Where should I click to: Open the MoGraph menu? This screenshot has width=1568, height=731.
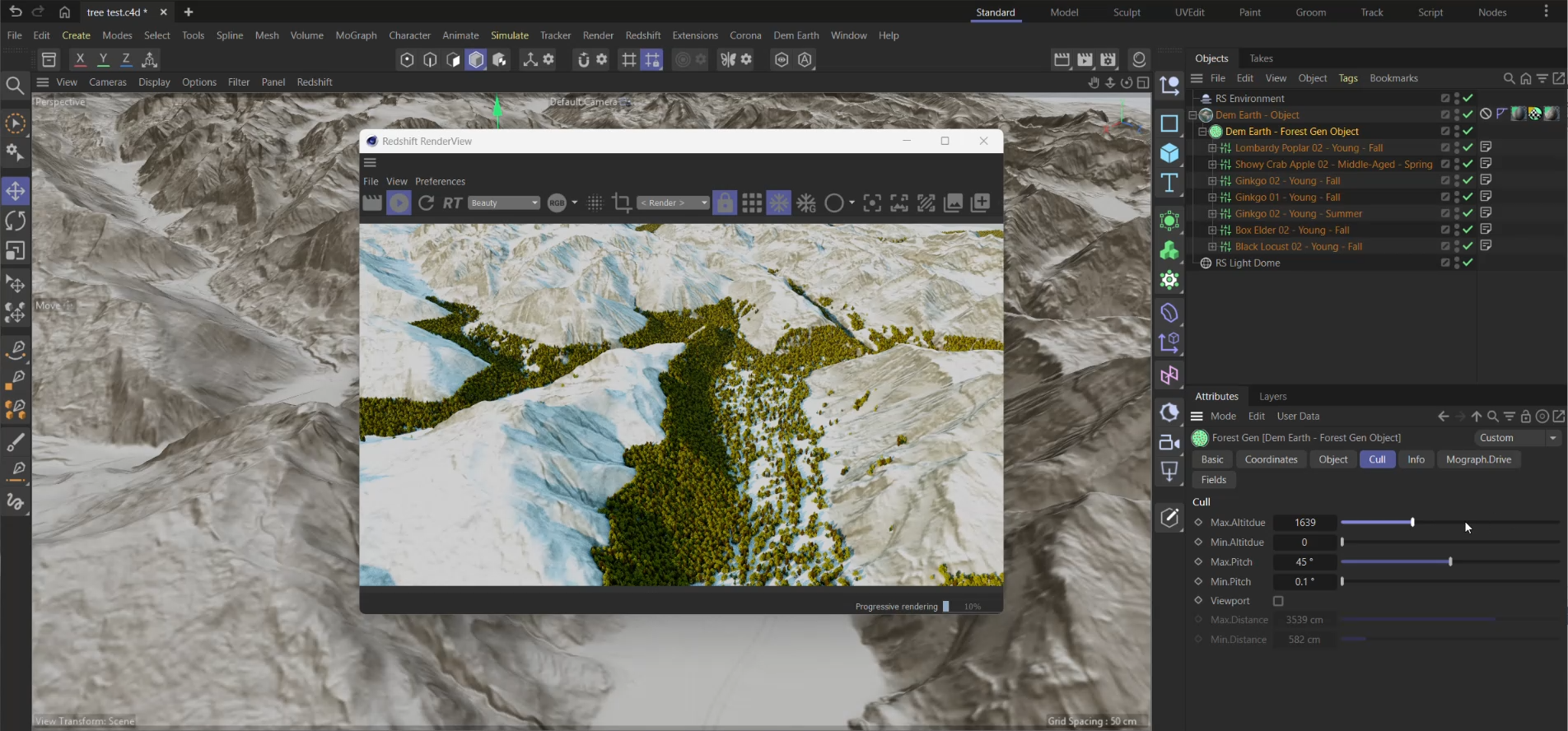pos(356,35)
